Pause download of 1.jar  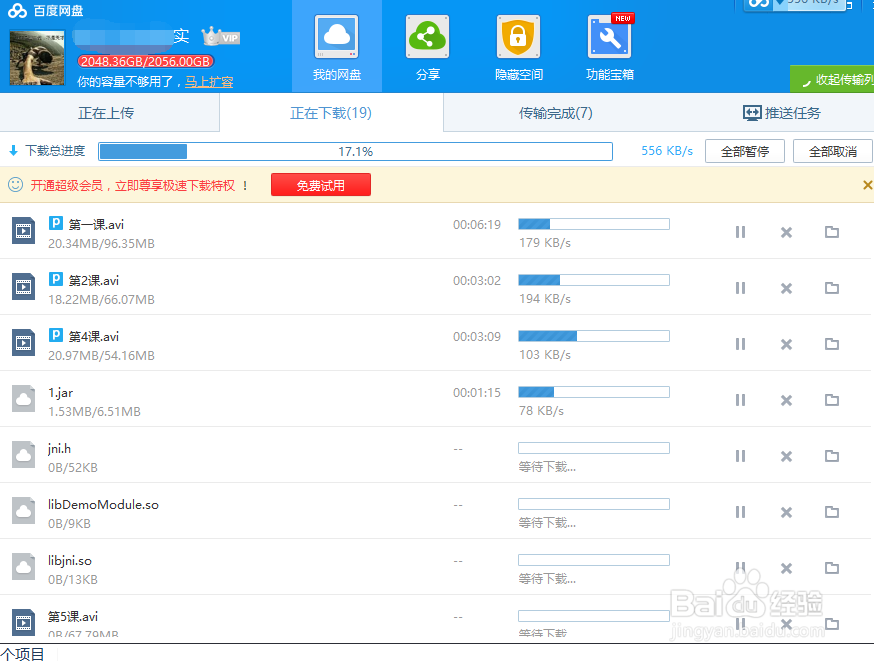click(740, 400)
